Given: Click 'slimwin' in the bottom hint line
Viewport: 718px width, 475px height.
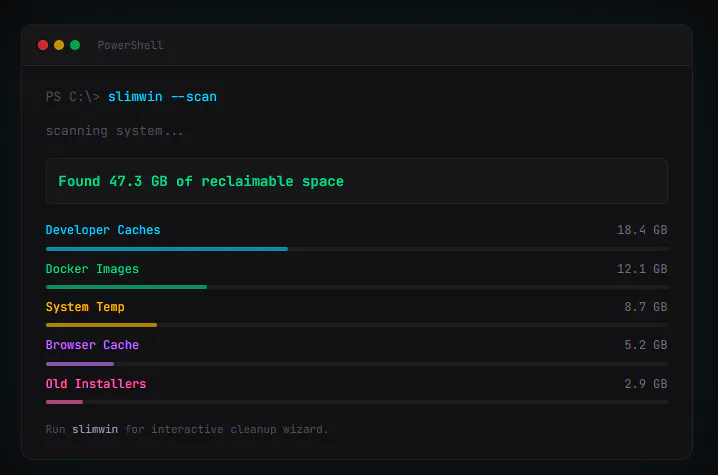Looking at the screenshot, I should [95, 429].
